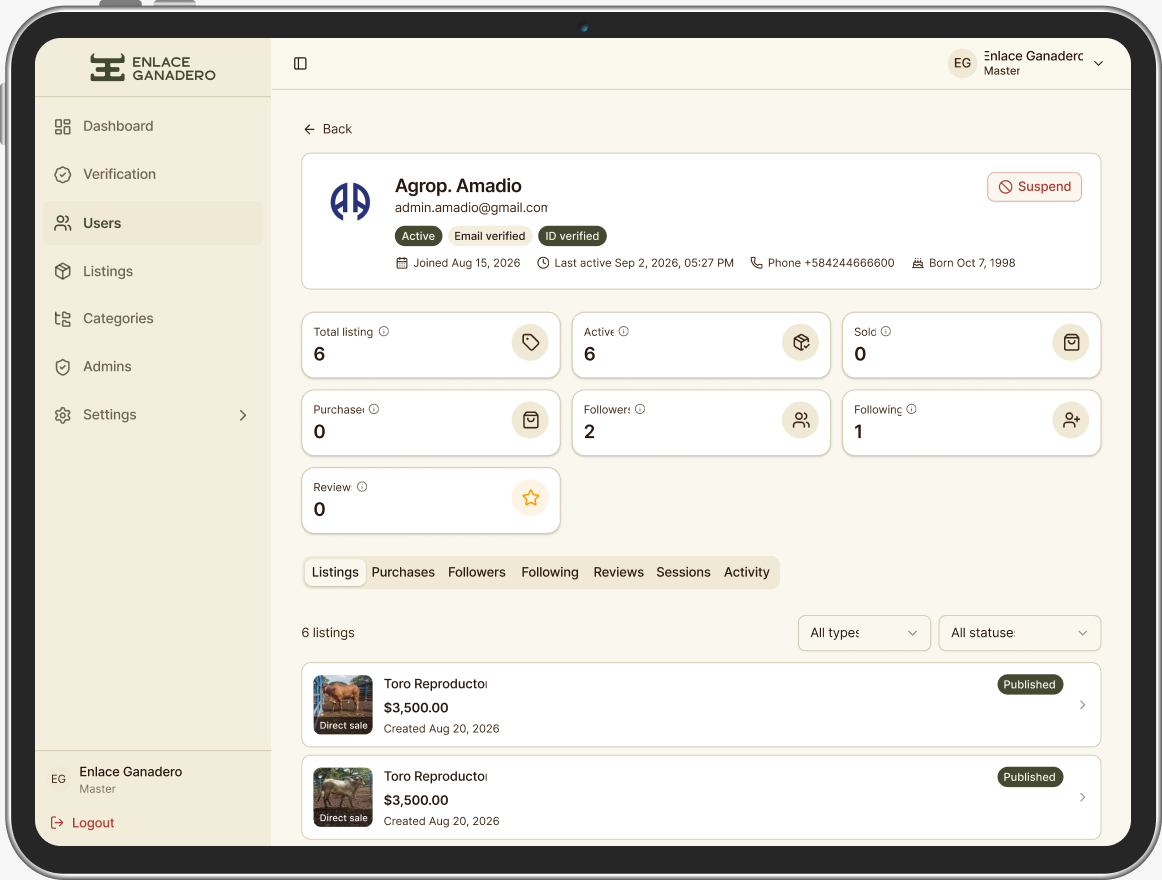The height and width of the screenshot is (880, 1162).
Task: Click the Listings box icon in sidebar
Action: pyautogui.click(x=63, y=271)
